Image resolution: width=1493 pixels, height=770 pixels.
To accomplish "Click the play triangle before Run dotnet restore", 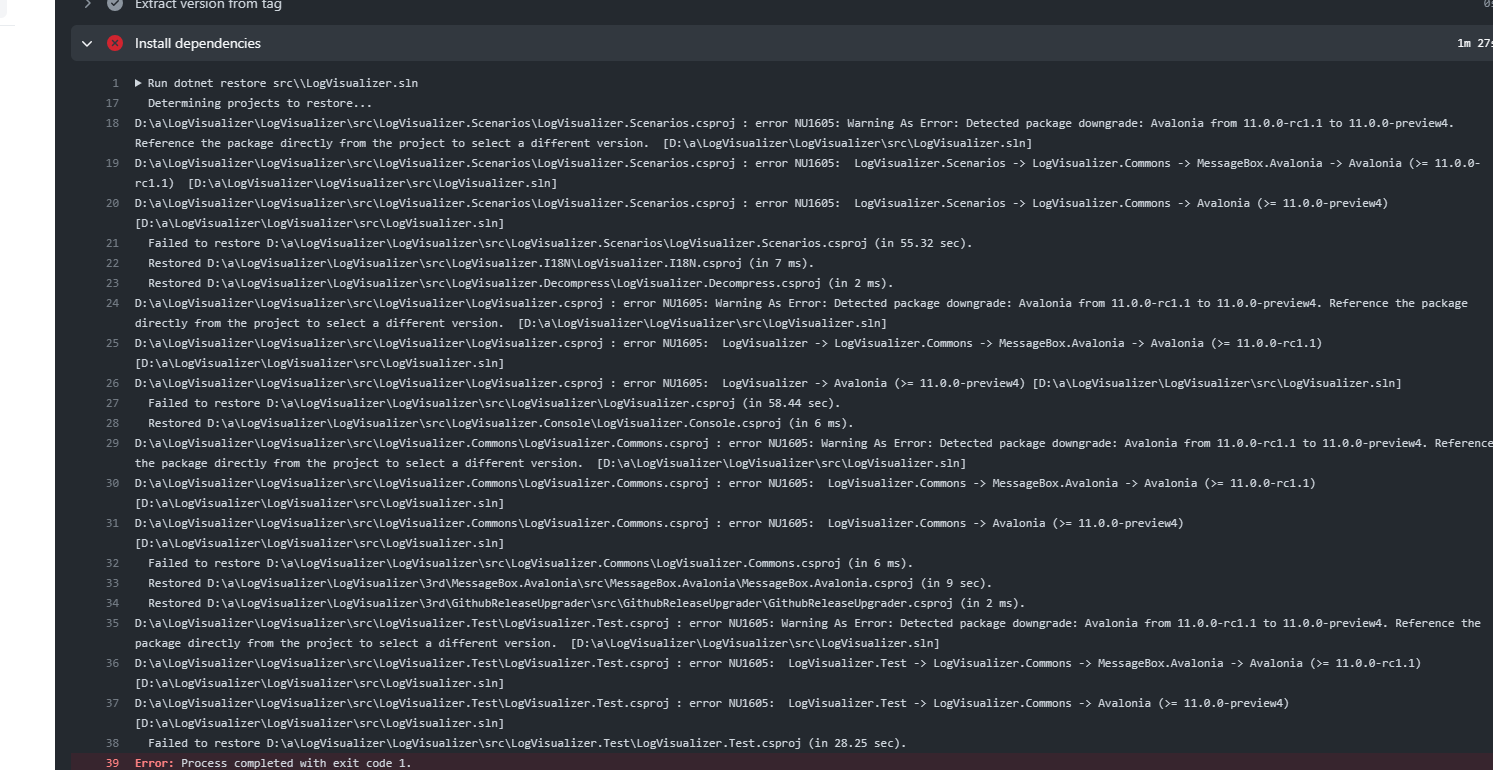I will tap(138, 82).
